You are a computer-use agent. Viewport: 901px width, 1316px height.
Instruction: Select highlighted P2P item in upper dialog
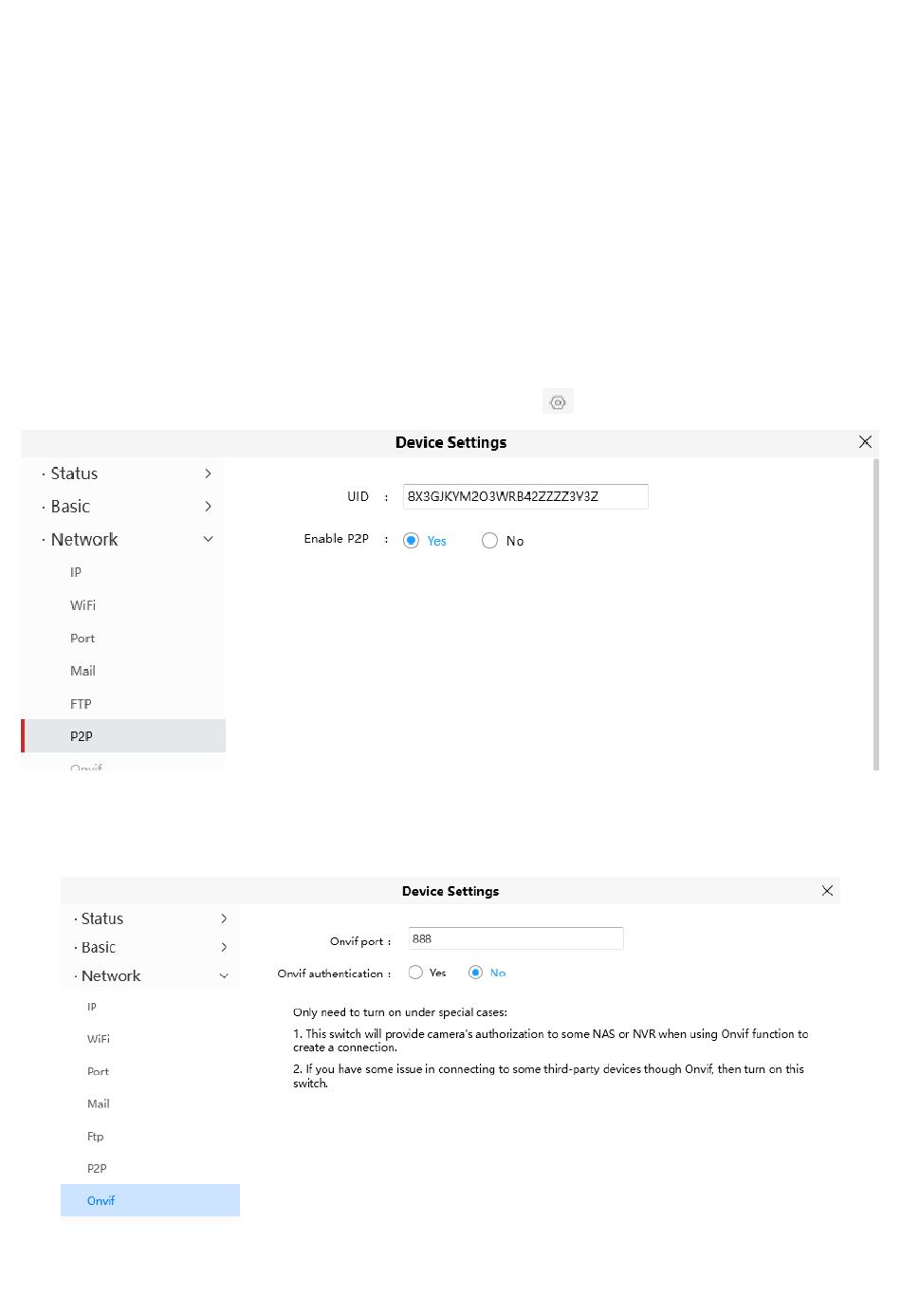point(123,736)
